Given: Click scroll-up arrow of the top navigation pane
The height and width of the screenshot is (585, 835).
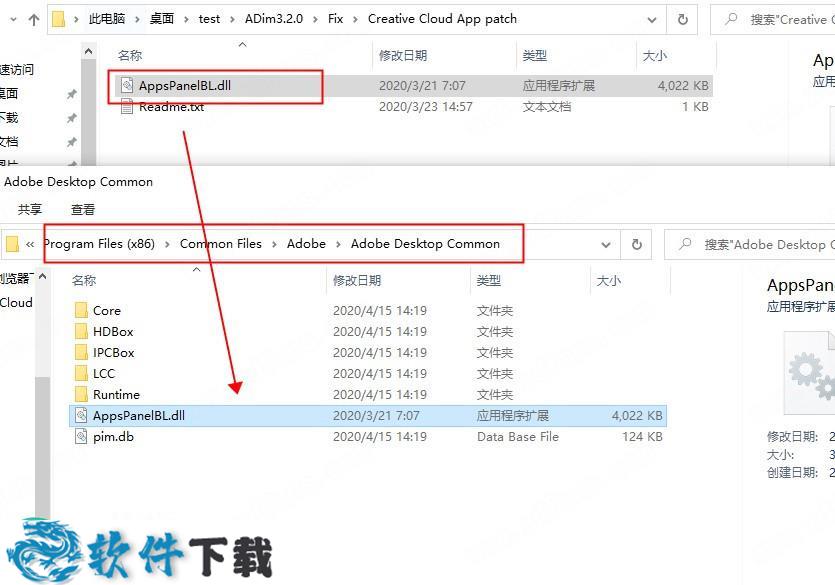Looking at the screenshot, I should point(88,52).
